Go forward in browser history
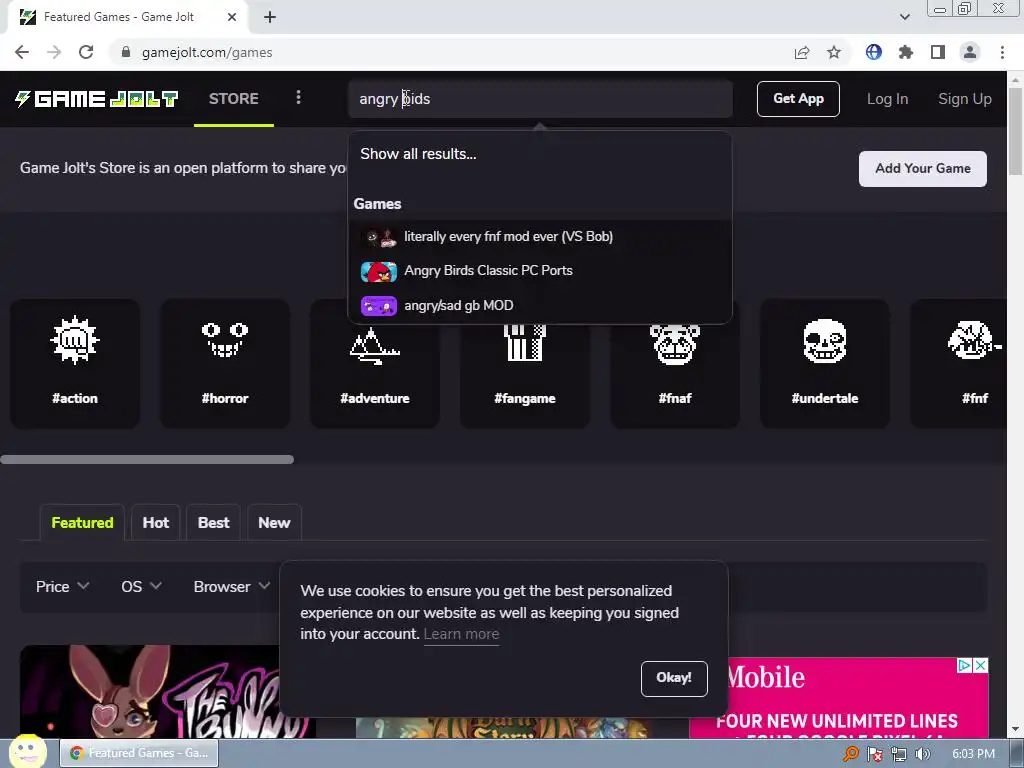 (54, 52)
